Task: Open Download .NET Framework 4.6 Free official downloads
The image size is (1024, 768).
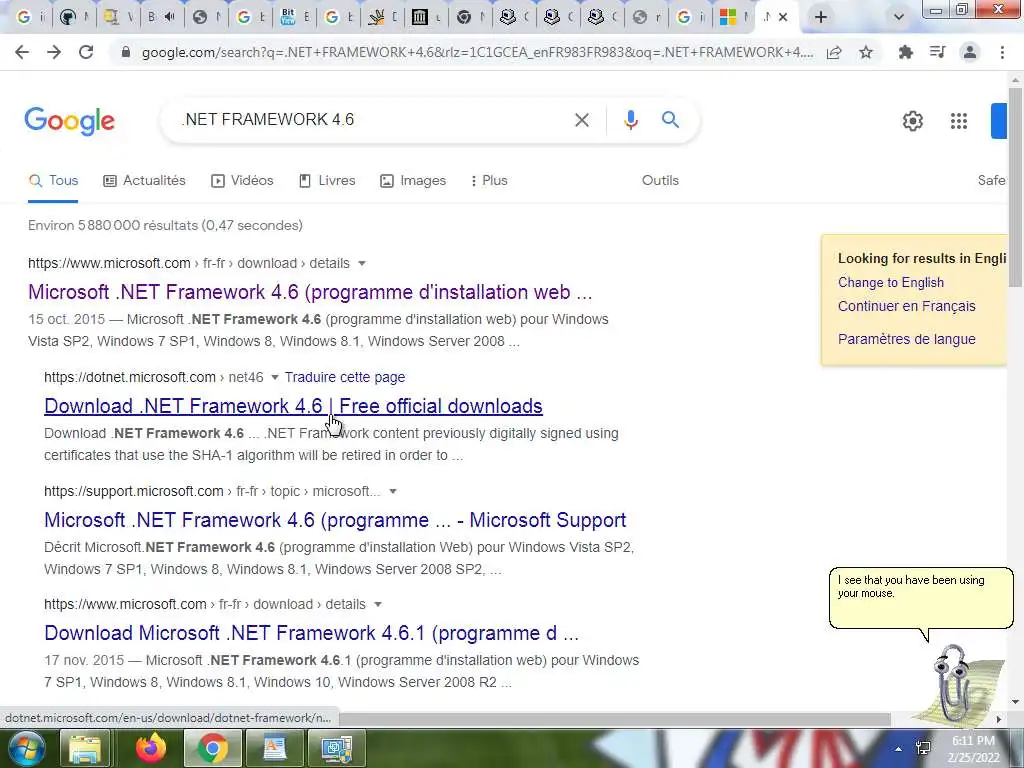Action: [x=293, y=406]
